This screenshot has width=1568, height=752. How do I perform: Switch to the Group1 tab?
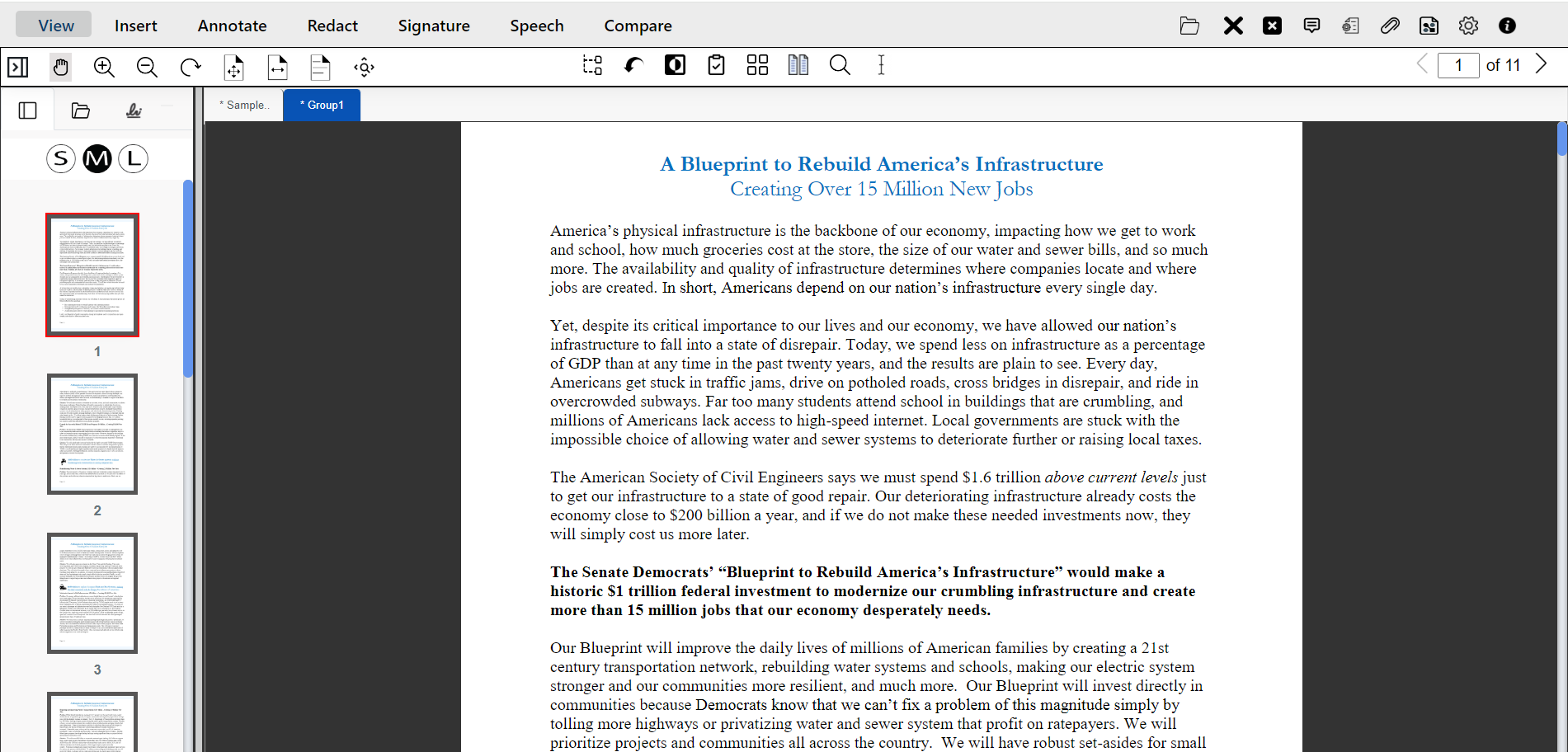(x=321, y=105)
